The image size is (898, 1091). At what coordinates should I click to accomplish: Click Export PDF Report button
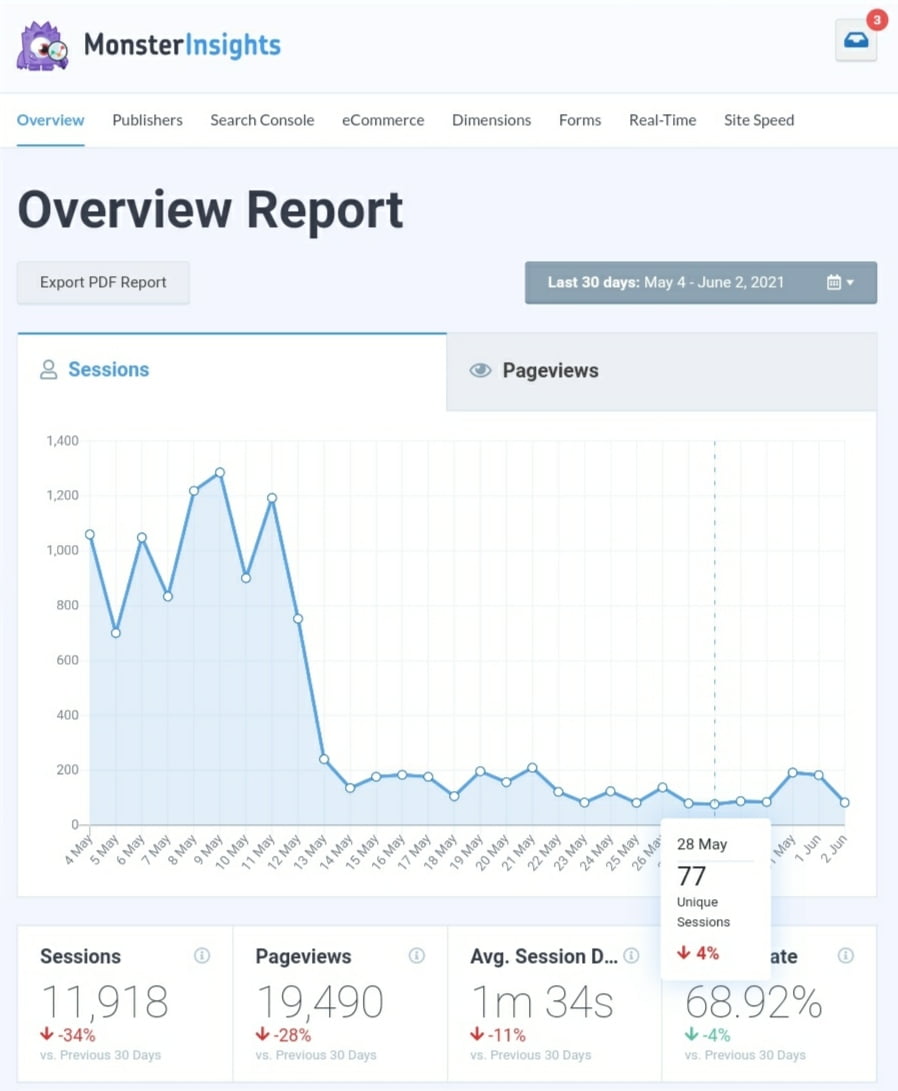click(103, 282)
